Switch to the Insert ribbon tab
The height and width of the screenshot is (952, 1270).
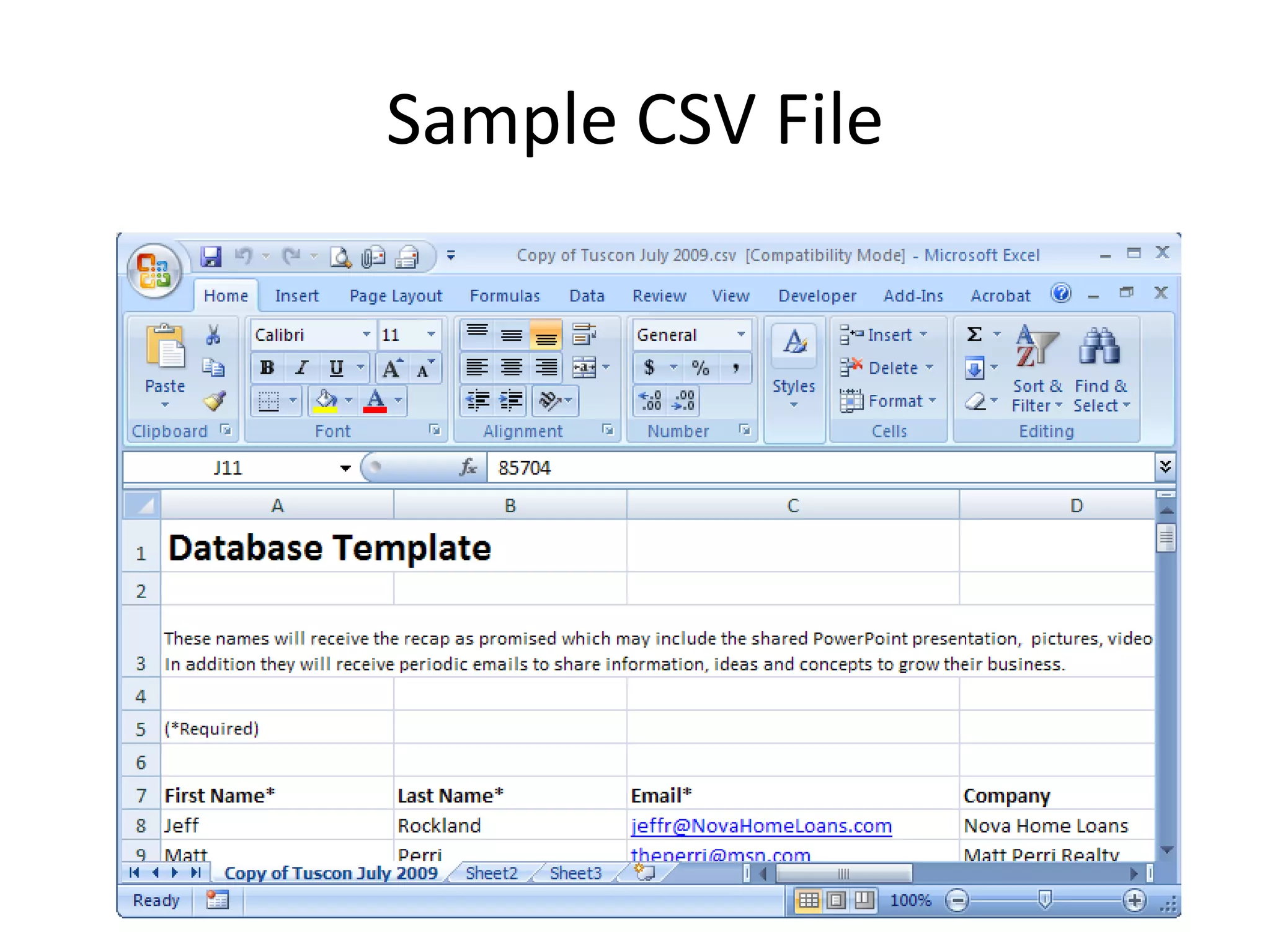pos(296,296)
